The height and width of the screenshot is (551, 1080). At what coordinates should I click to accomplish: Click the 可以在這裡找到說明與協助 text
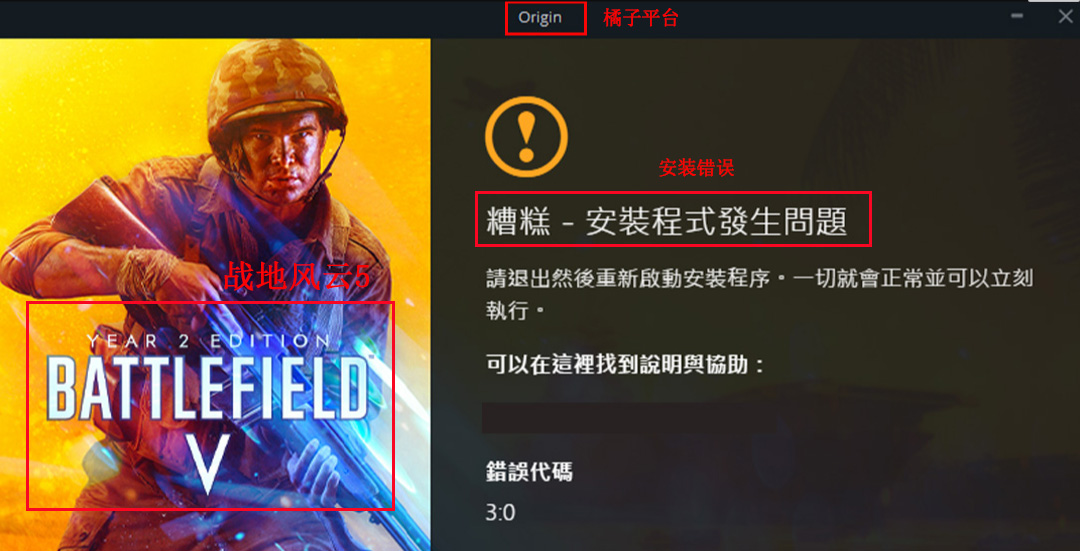tap(625, 364)
